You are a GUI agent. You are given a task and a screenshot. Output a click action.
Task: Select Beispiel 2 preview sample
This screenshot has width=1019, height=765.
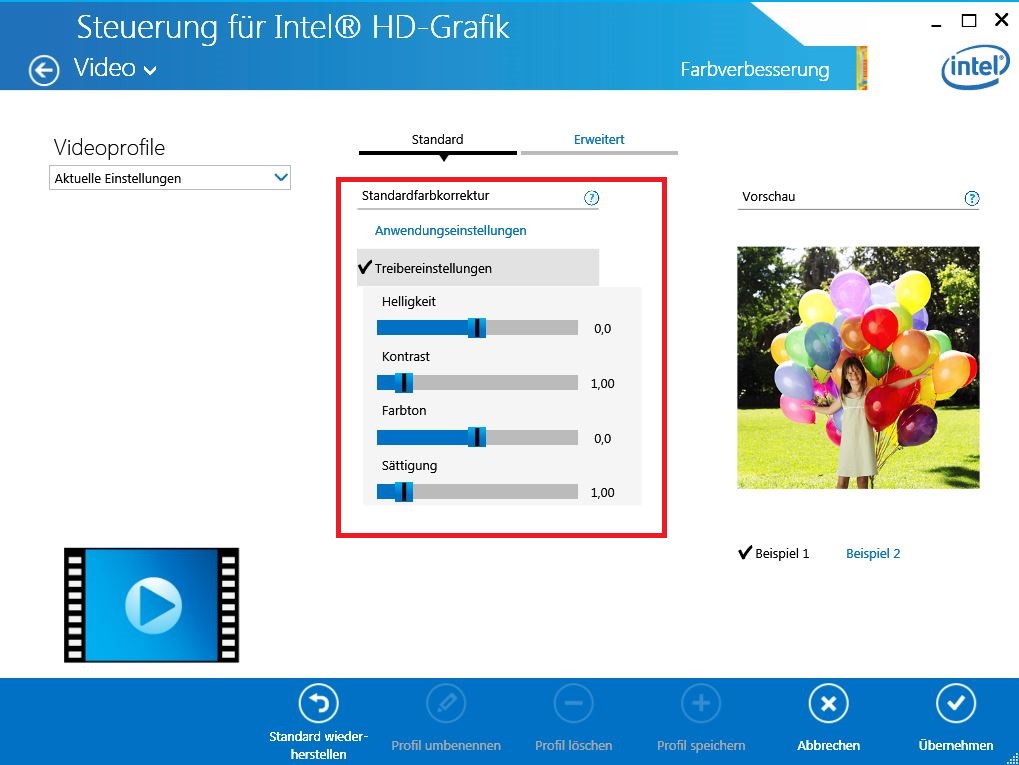[873, 553]
